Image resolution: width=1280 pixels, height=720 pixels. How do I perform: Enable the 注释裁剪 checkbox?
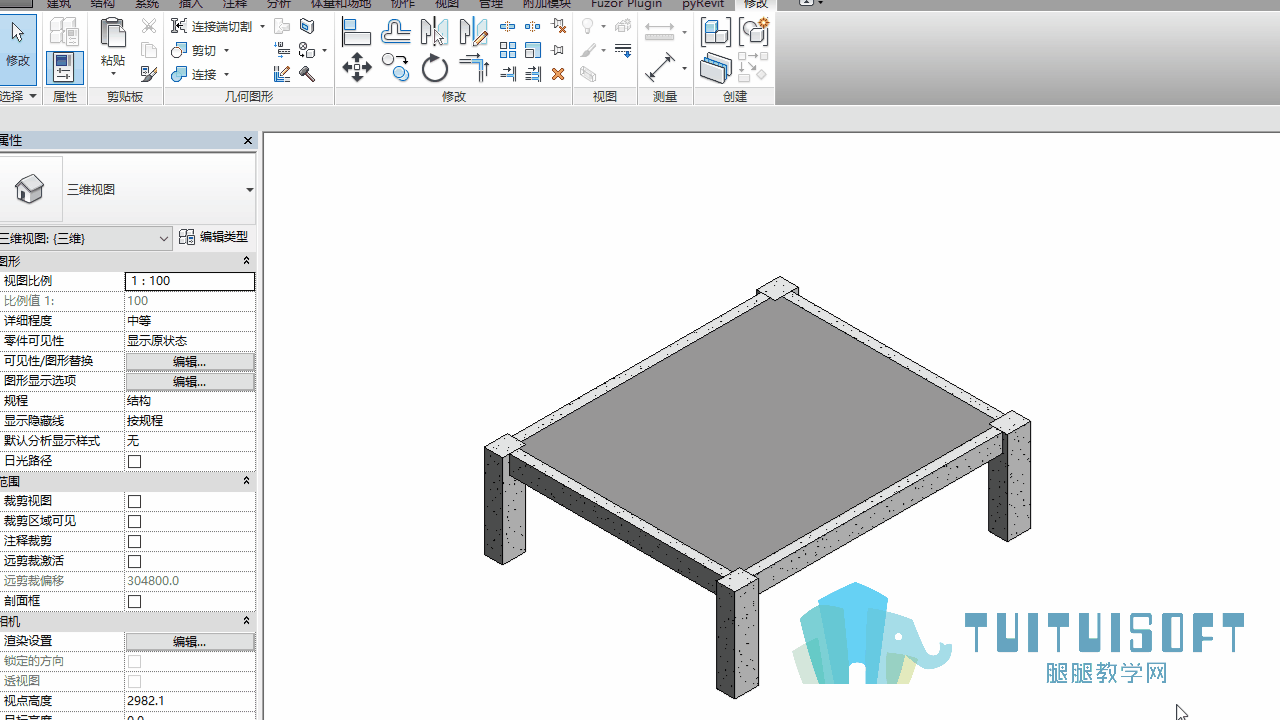coord(135,541)
